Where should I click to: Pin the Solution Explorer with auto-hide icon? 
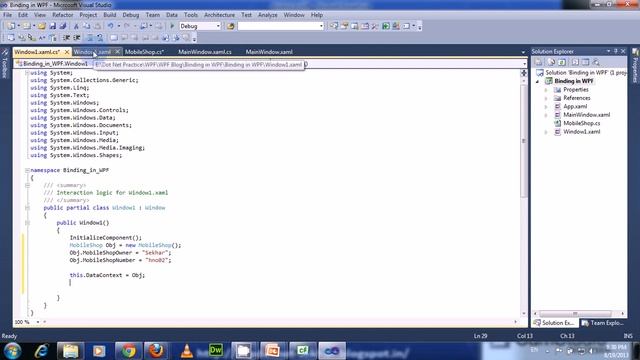[616, 51]
